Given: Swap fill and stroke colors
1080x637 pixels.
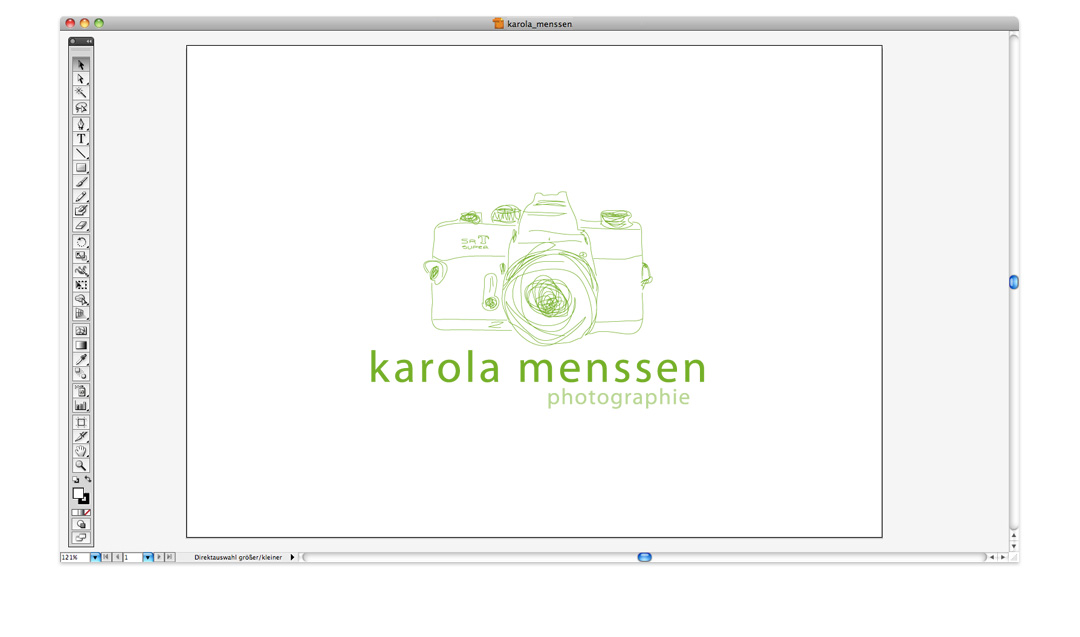Looking at the screenshot, I should pyautogui.click(x=88, y=480).
